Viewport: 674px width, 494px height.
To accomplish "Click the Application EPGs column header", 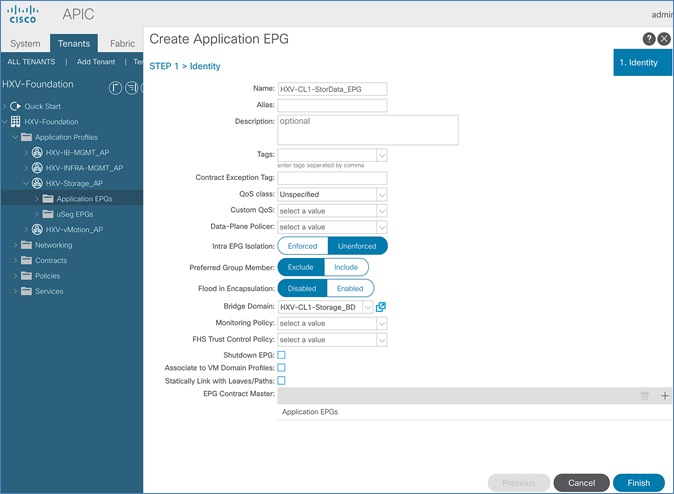I will tap(310, 412).
